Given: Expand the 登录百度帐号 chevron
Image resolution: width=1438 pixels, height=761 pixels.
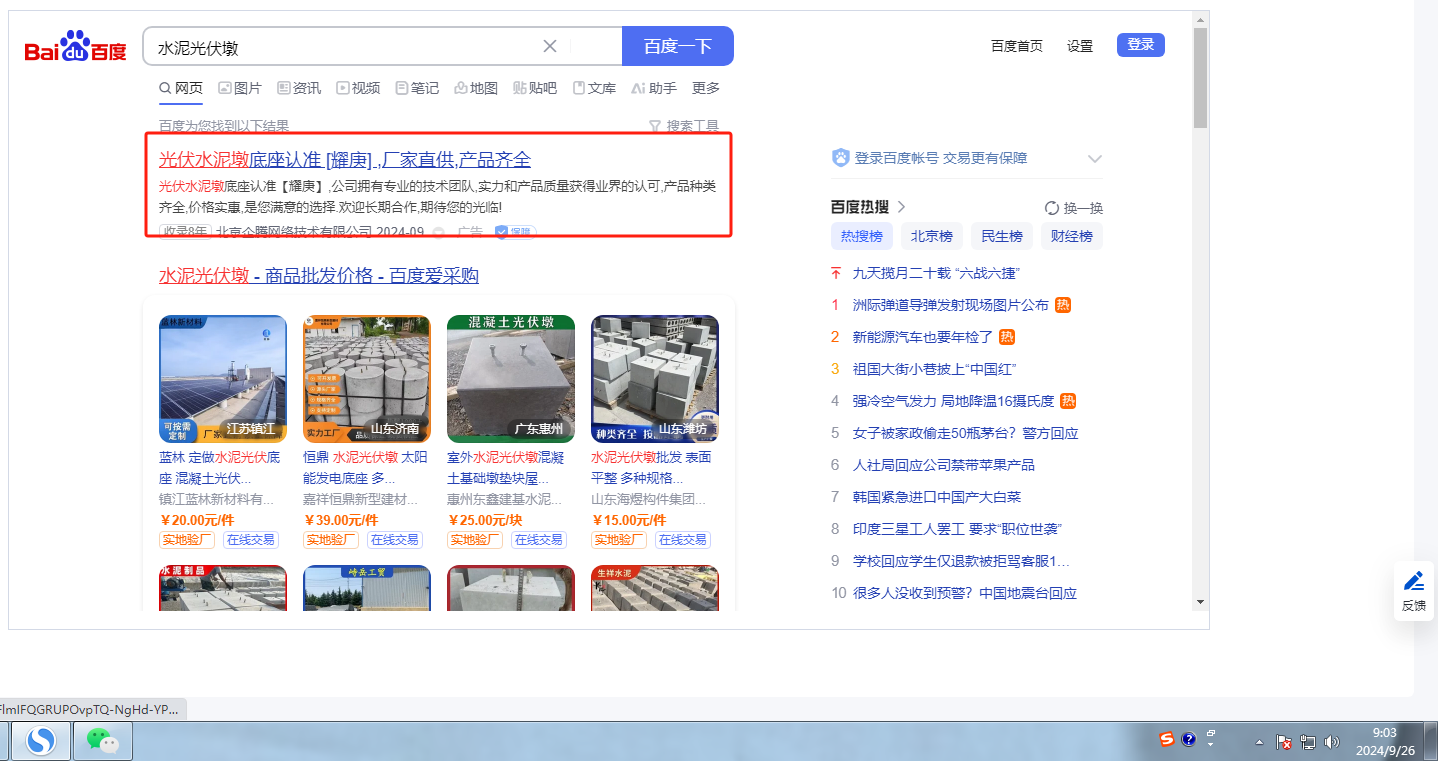Looking at the screenshot, I should (x=1095, y=158).
